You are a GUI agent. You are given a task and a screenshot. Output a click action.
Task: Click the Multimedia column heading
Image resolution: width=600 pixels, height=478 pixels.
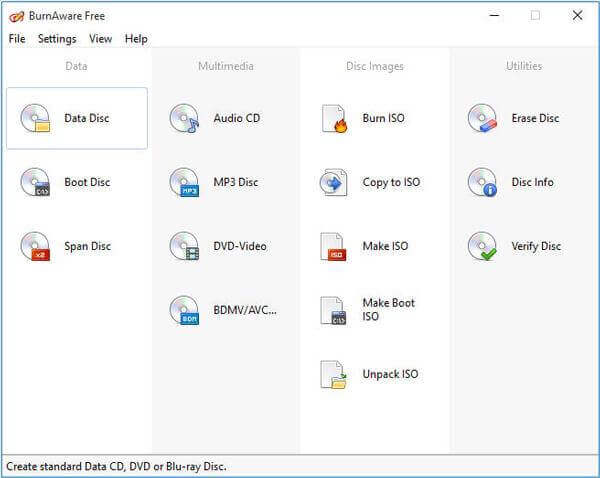(226, 66)
